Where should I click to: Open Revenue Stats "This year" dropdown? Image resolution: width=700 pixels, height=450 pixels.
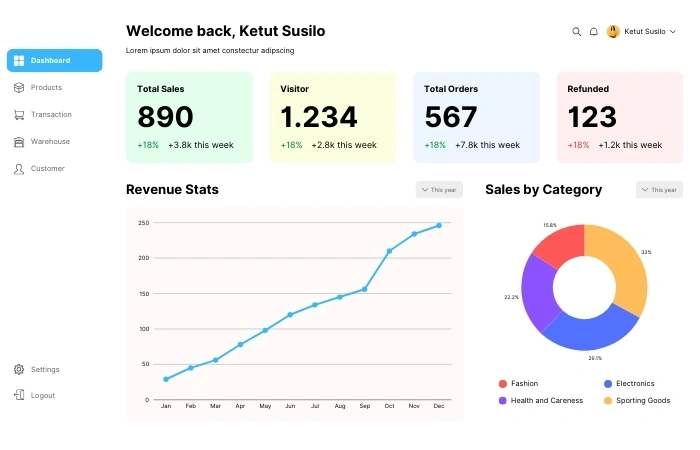439,190
